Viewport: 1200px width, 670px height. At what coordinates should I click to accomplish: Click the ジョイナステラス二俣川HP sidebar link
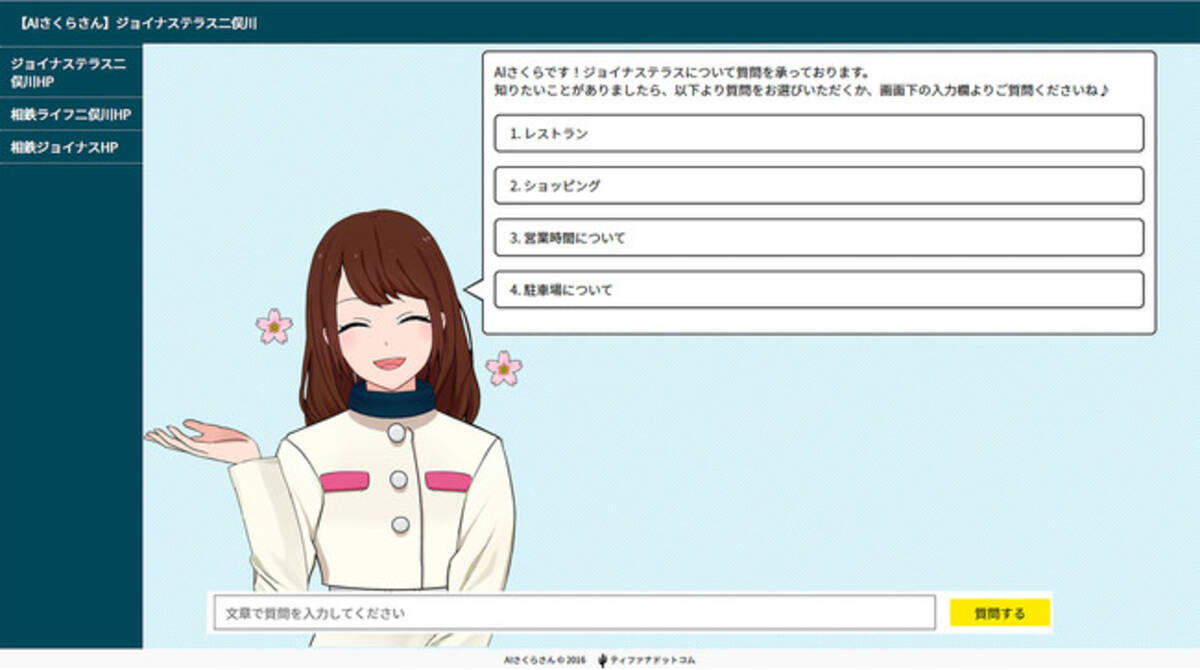click(x=68, y=71)
